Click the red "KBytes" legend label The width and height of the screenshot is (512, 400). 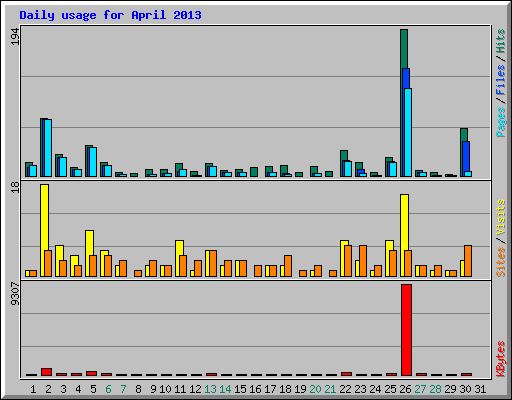pyautogui.click(x=500, y=359)
